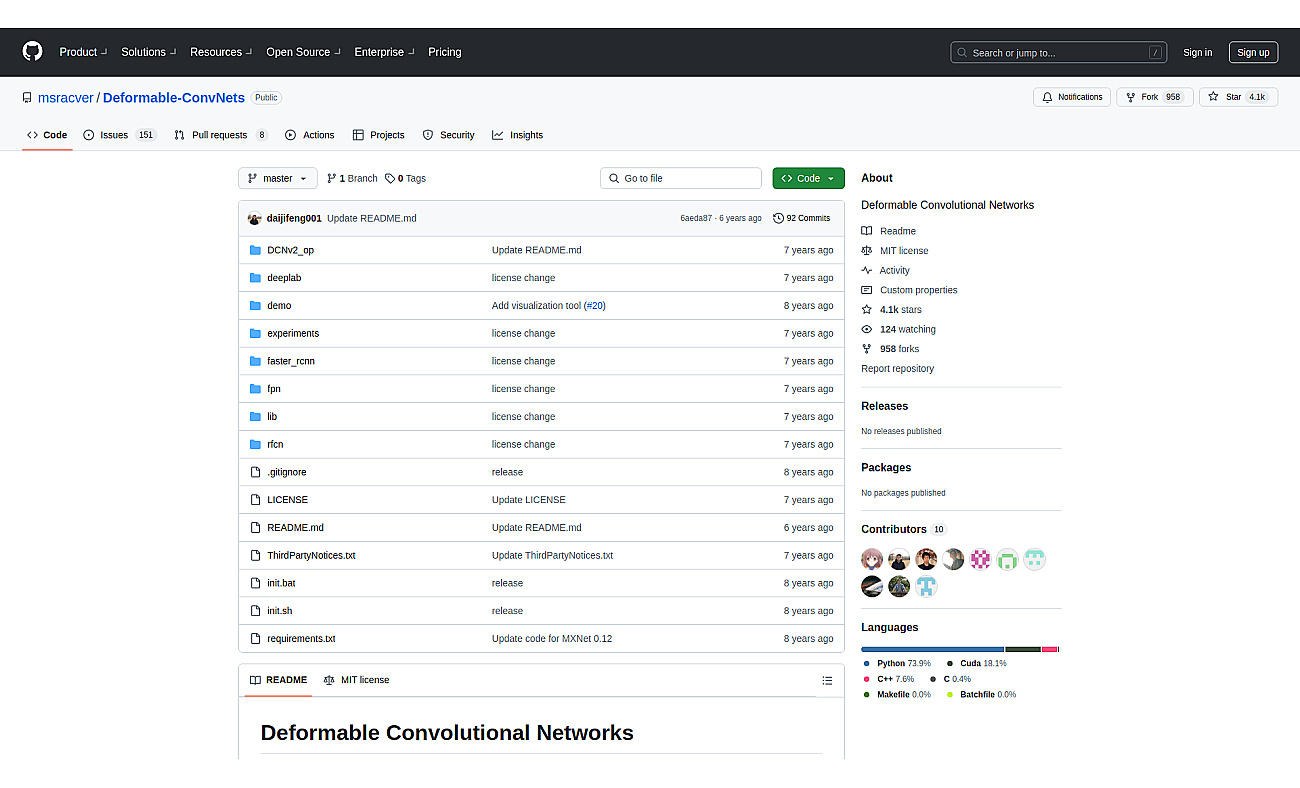Select the MIT license tab above README
Screen dimensions: 1300x788
[356, 680]
